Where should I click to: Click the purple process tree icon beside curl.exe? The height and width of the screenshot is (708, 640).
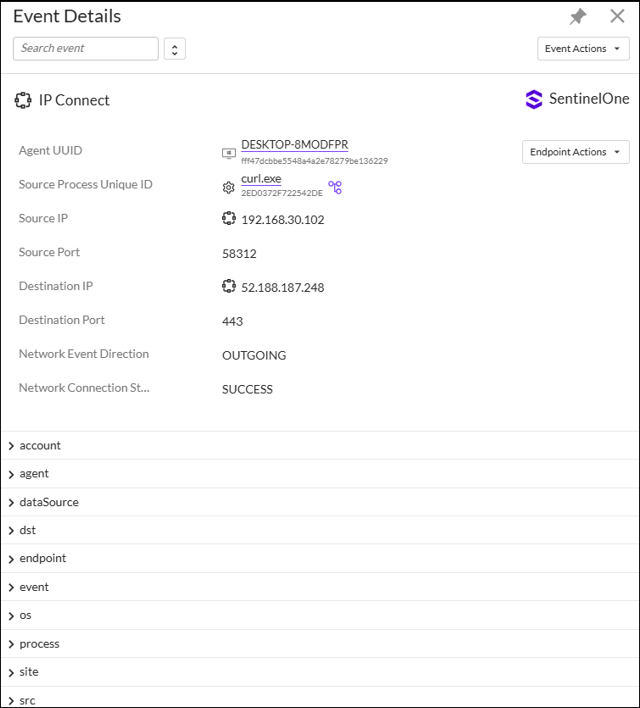[335, 187]
